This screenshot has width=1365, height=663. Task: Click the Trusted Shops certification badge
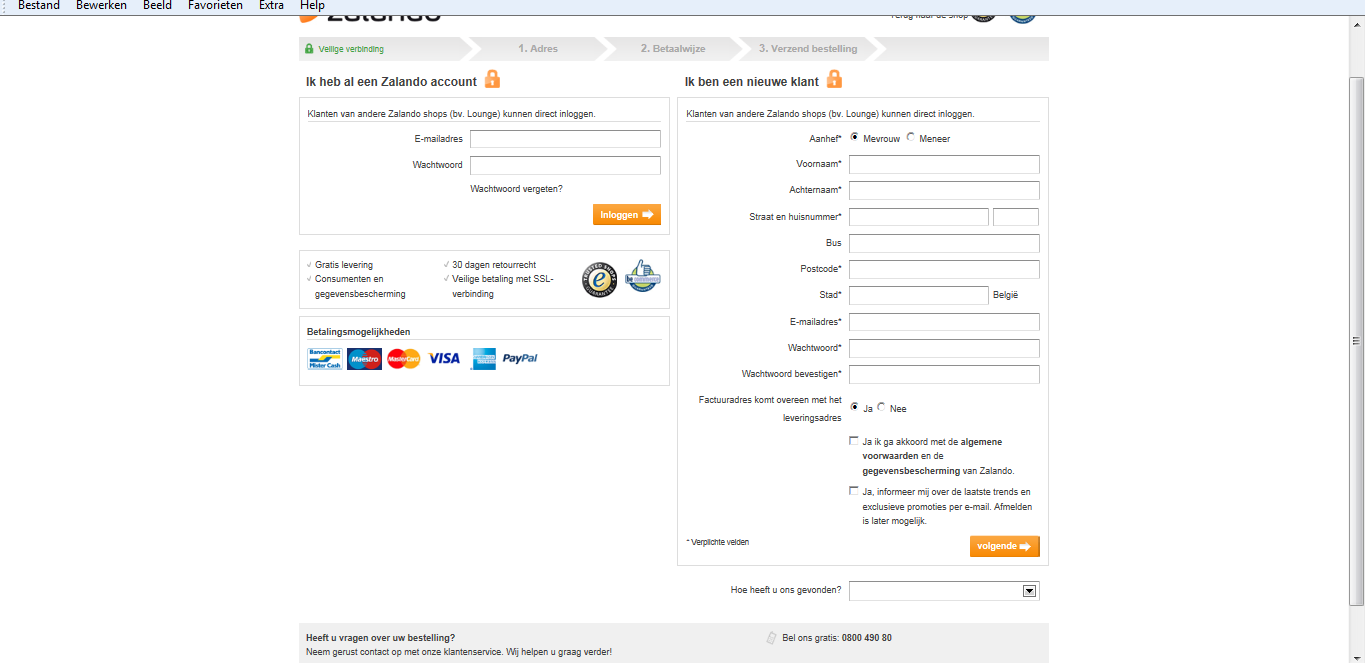click(598, 279)
